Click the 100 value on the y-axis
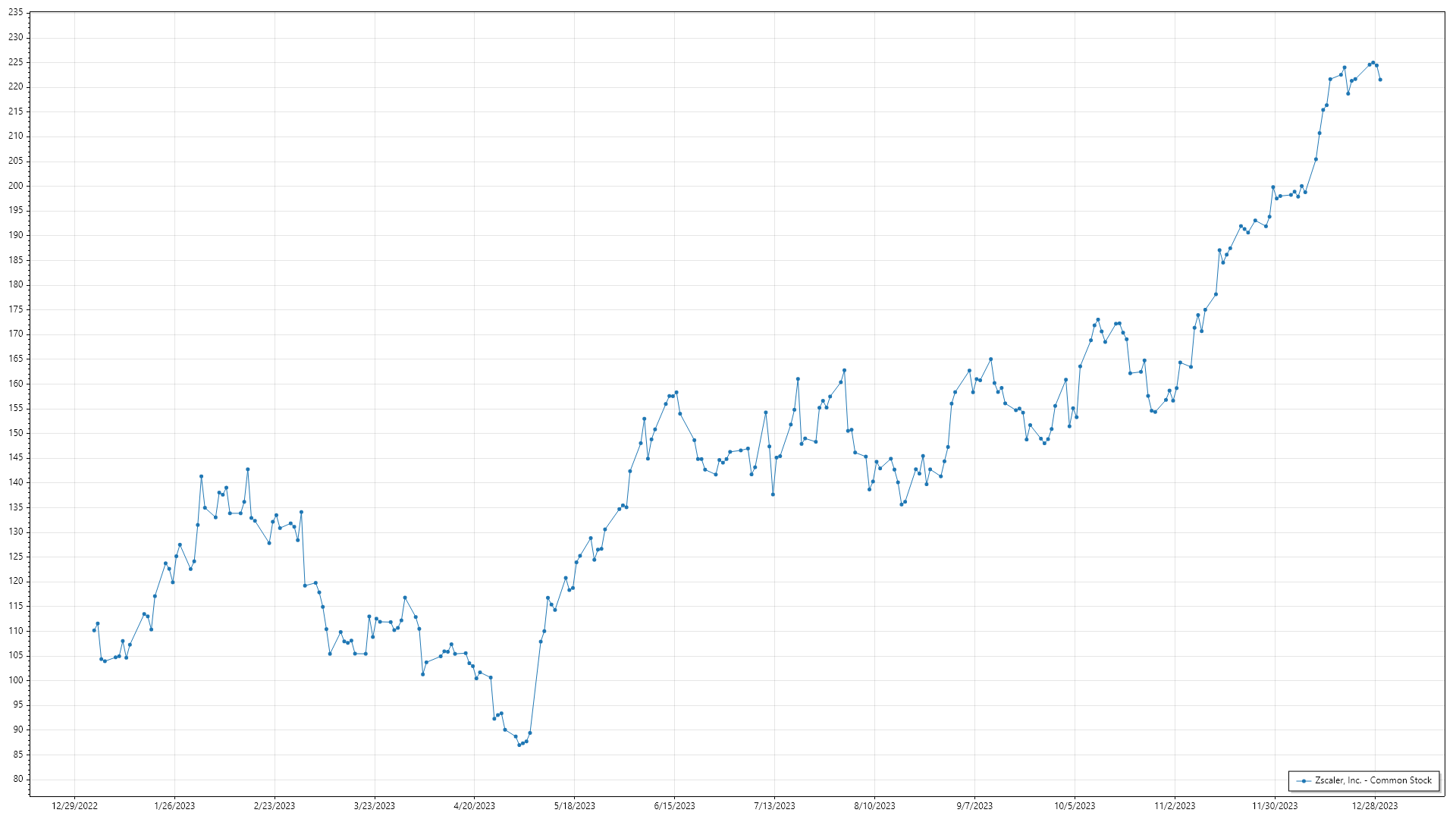The height and width of the screenshot is (819, 1456). [15, 680]
